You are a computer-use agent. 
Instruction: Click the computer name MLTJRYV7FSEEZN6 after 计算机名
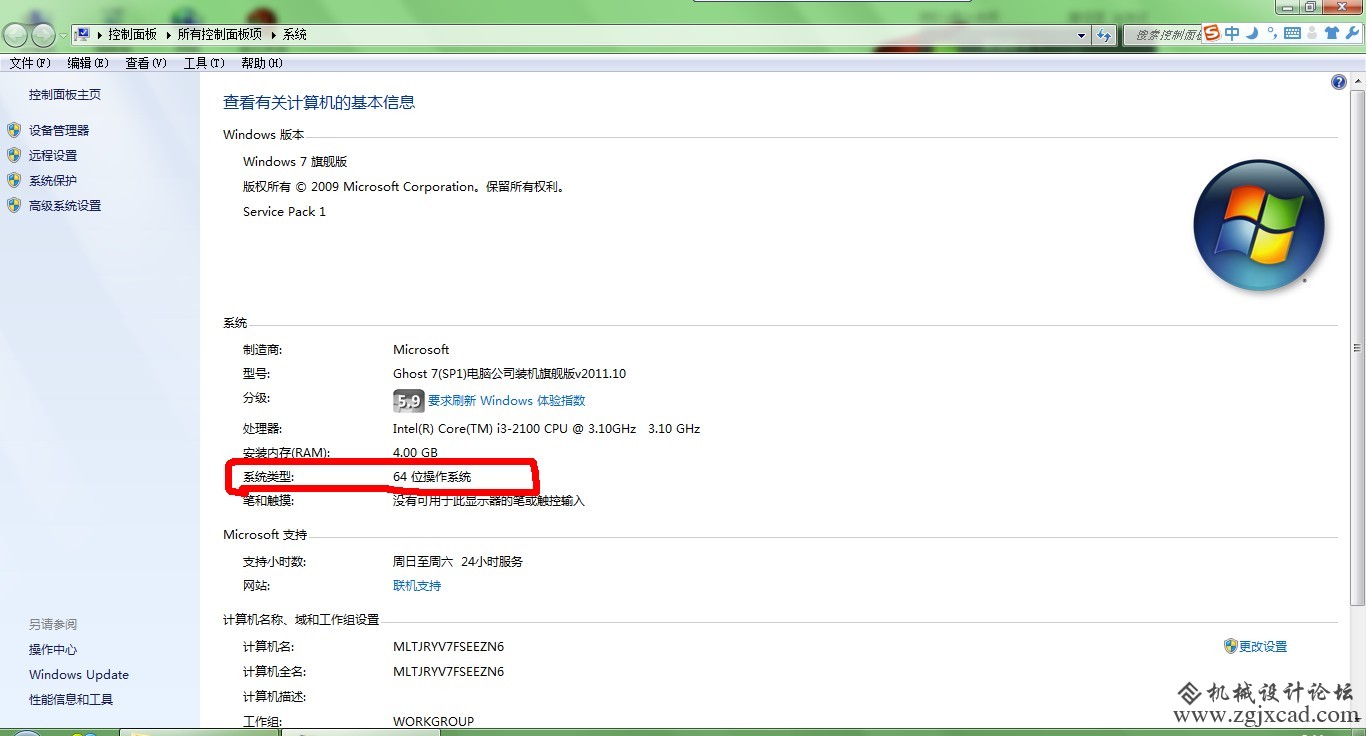[448, 646]
